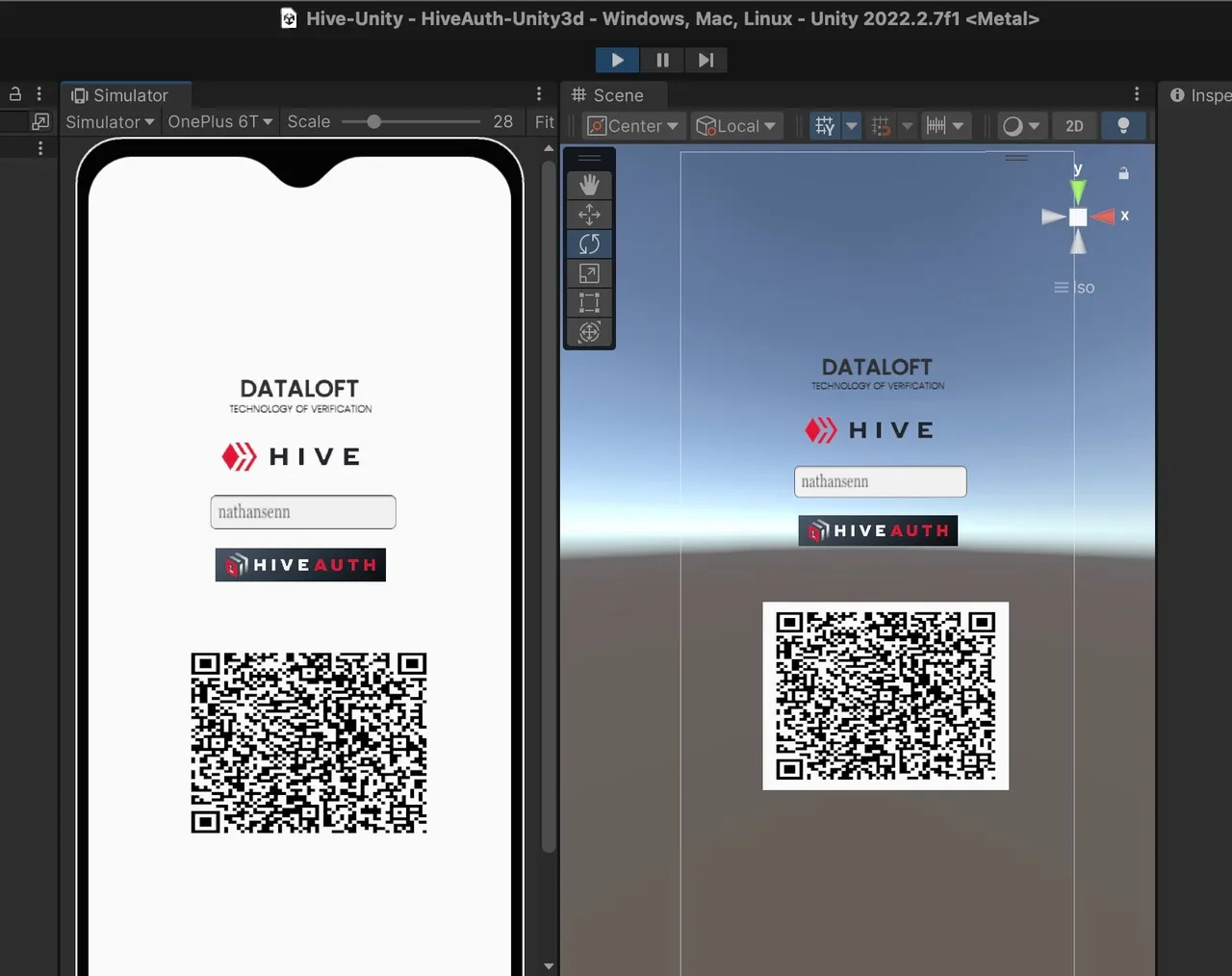
Task: Click the Fit button in Simulator
Action: [545, 122]
